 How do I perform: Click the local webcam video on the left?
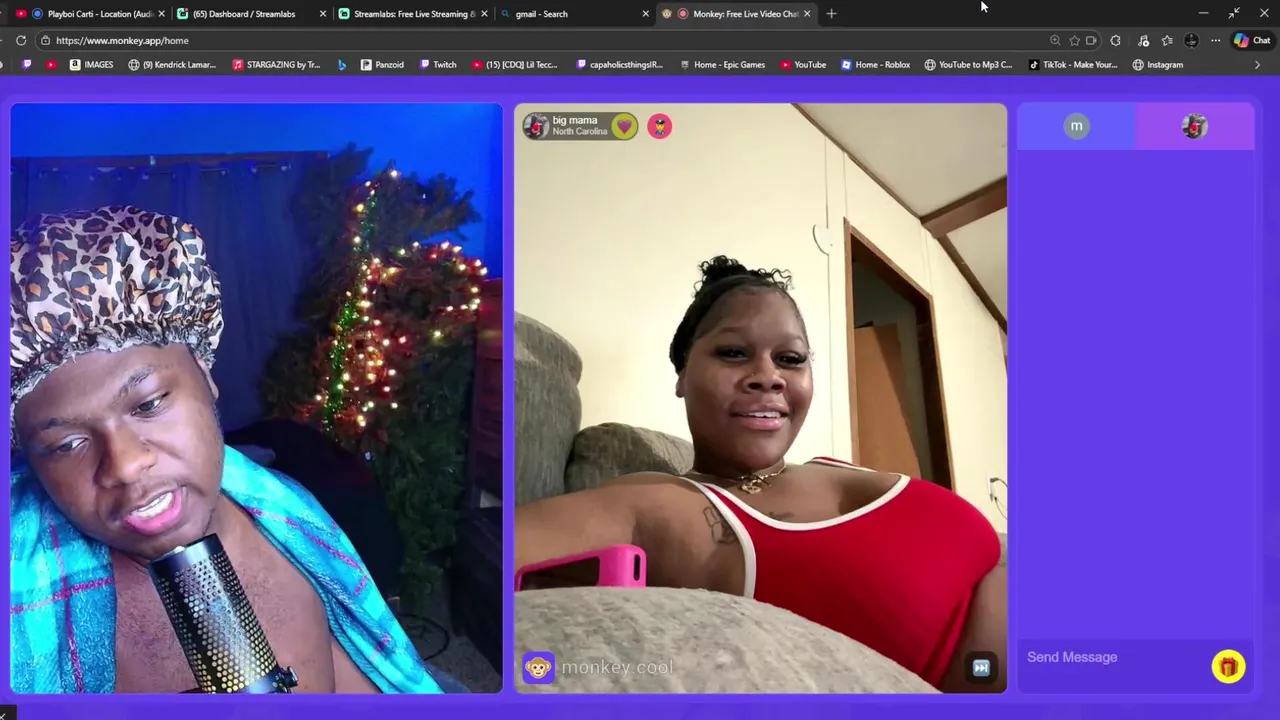256,398
